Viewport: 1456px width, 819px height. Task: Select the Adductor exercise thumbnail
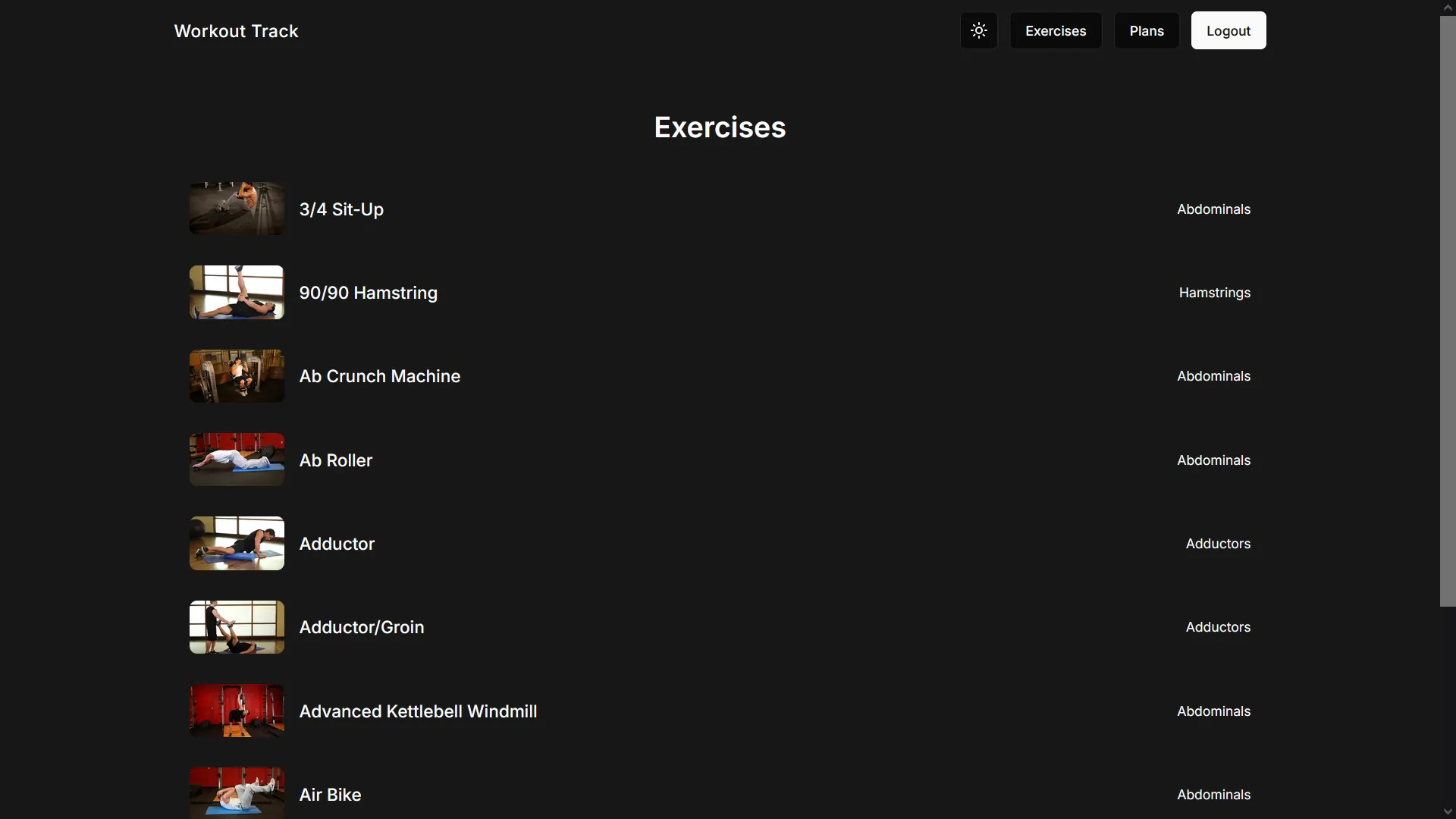click(237, 543)
